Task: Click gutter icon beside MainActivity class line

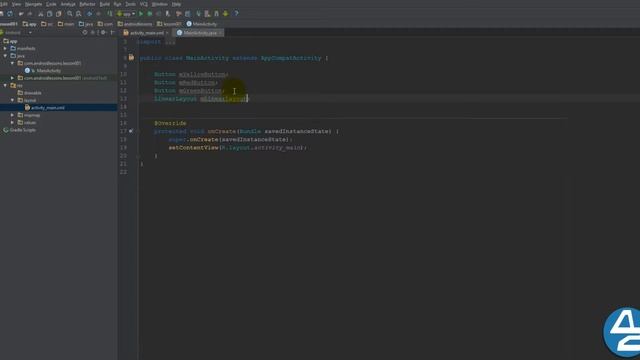Action: [x=131, y=58]
